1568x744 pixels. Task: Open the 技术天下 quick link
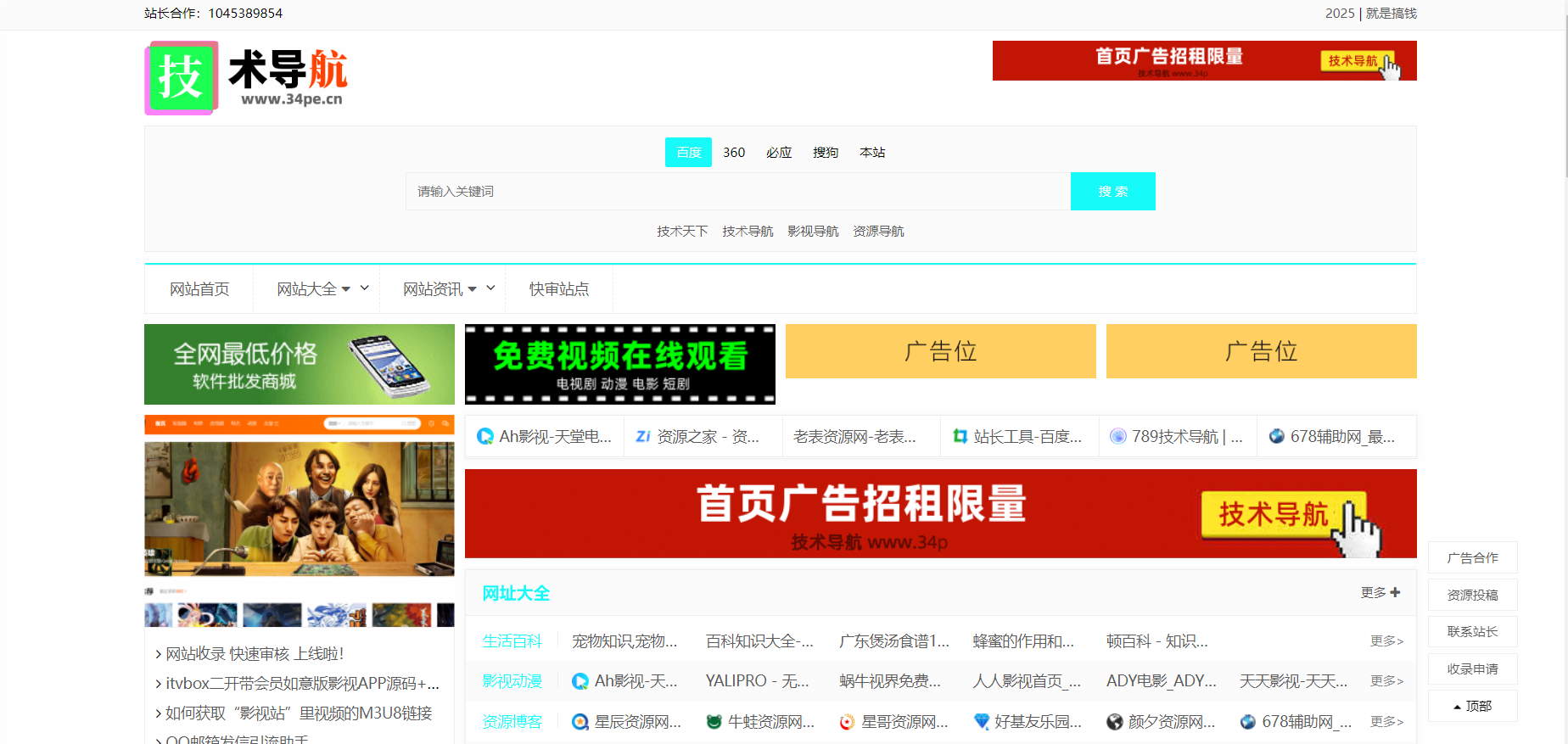(x=682, y=232)
